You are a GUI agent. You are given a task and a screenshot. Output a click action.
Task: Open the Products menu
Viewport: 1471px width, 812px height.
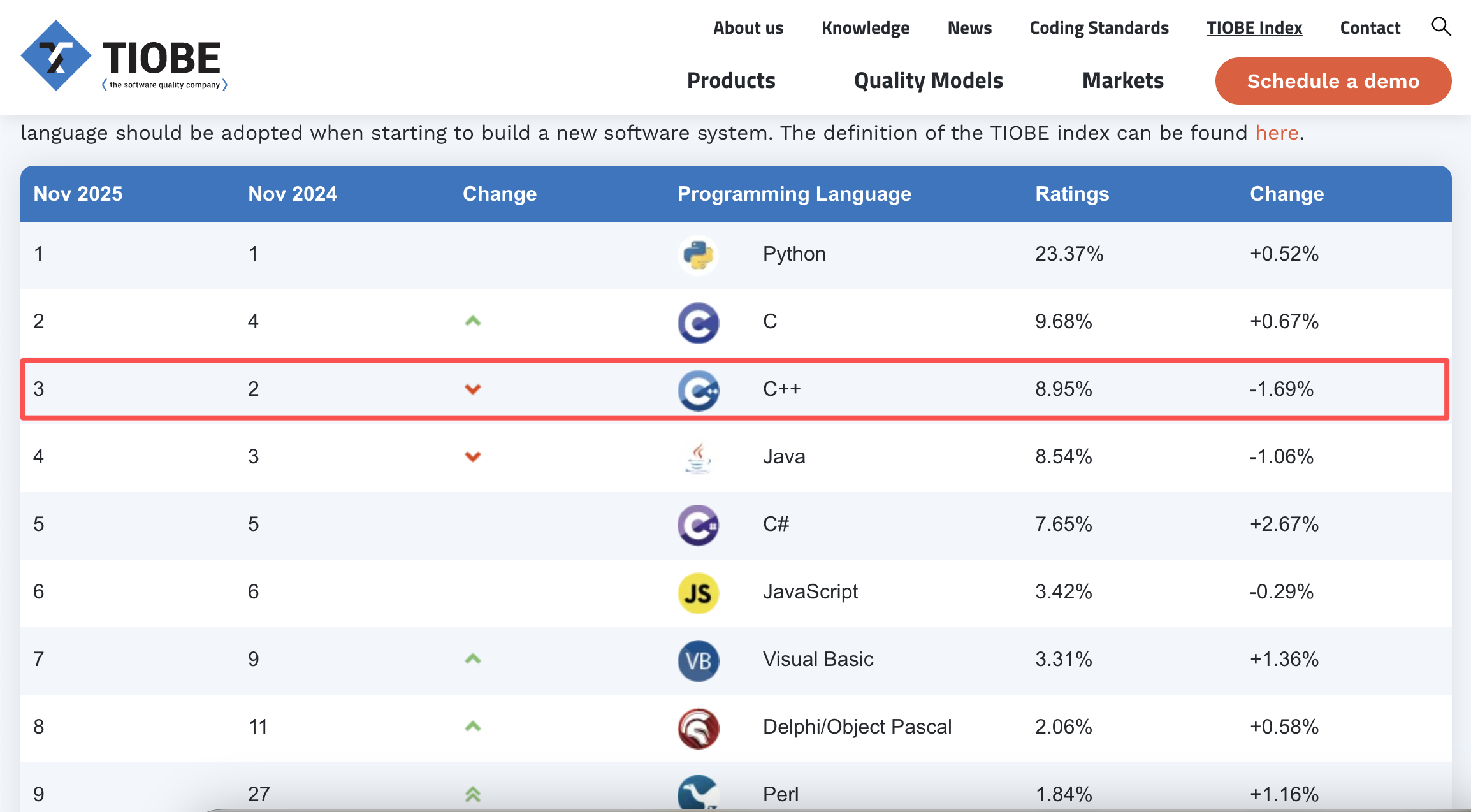point(731,81)
